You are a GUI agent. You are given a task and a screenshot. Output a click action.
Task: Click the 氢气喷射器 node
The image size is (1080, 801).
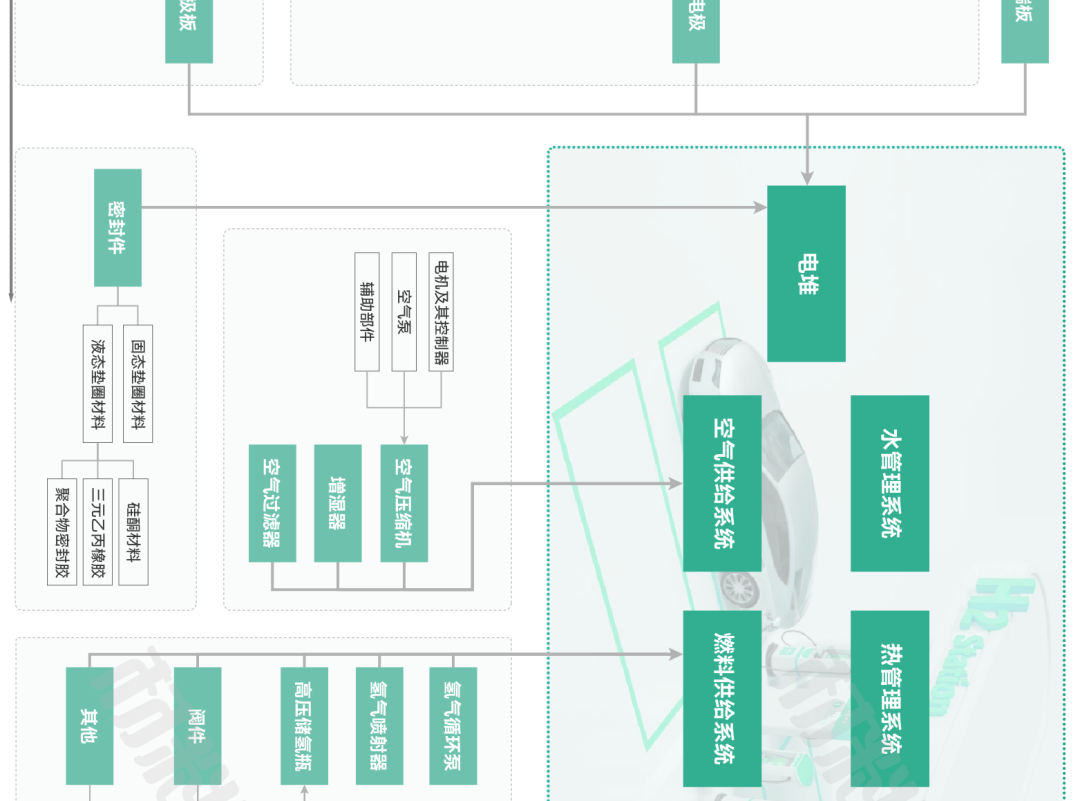380,726
